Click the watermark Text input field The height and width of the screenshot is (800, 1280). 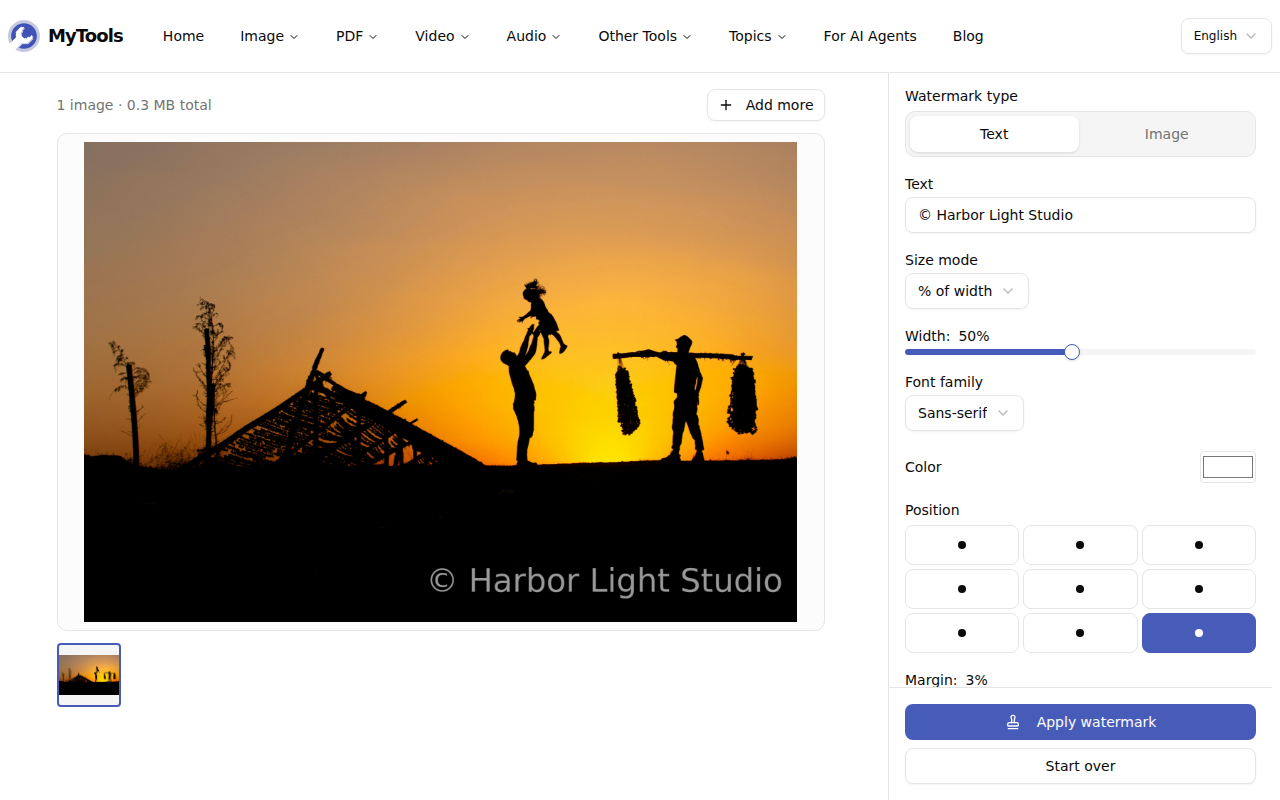point(1080,215)
